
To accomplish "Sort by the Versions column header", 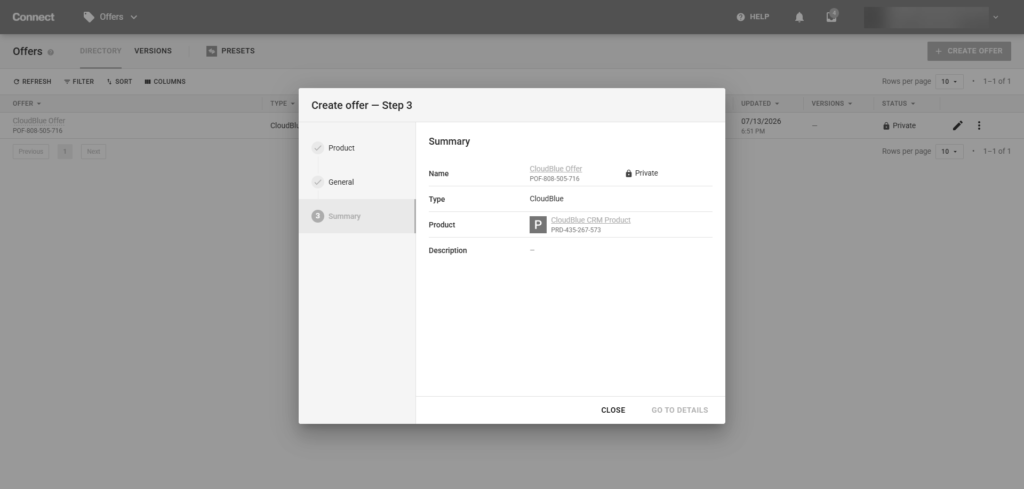I will coord(832,104).
